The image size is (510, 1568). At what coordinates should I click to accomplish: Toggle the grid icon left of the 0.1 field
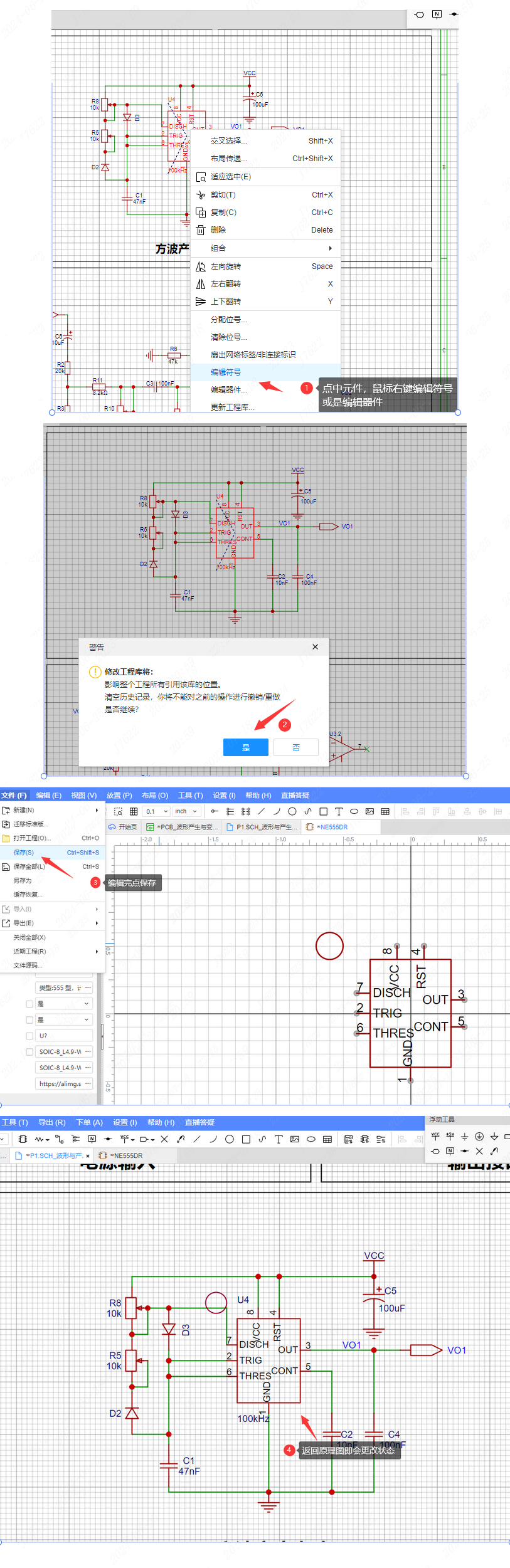pyautogui.click(x=134, y=811)
